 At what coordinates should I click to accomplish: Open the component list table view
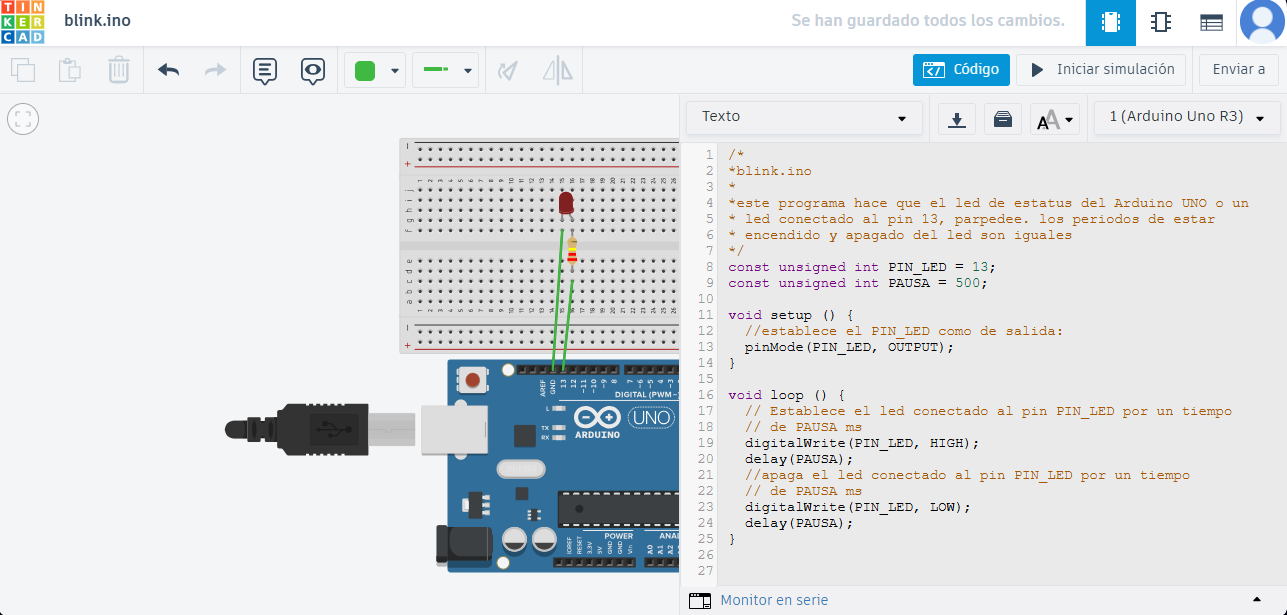[x=1211, y=22]
